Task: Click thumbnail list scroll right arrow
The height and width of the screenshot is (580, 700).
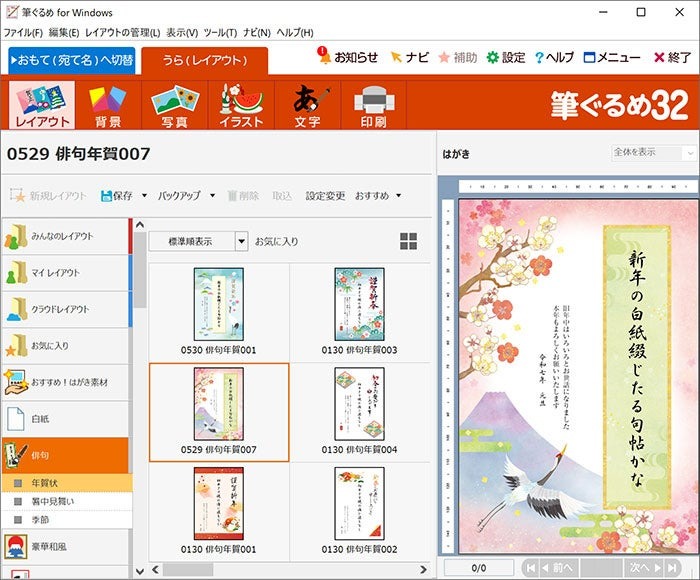Action: coord(423,570)
